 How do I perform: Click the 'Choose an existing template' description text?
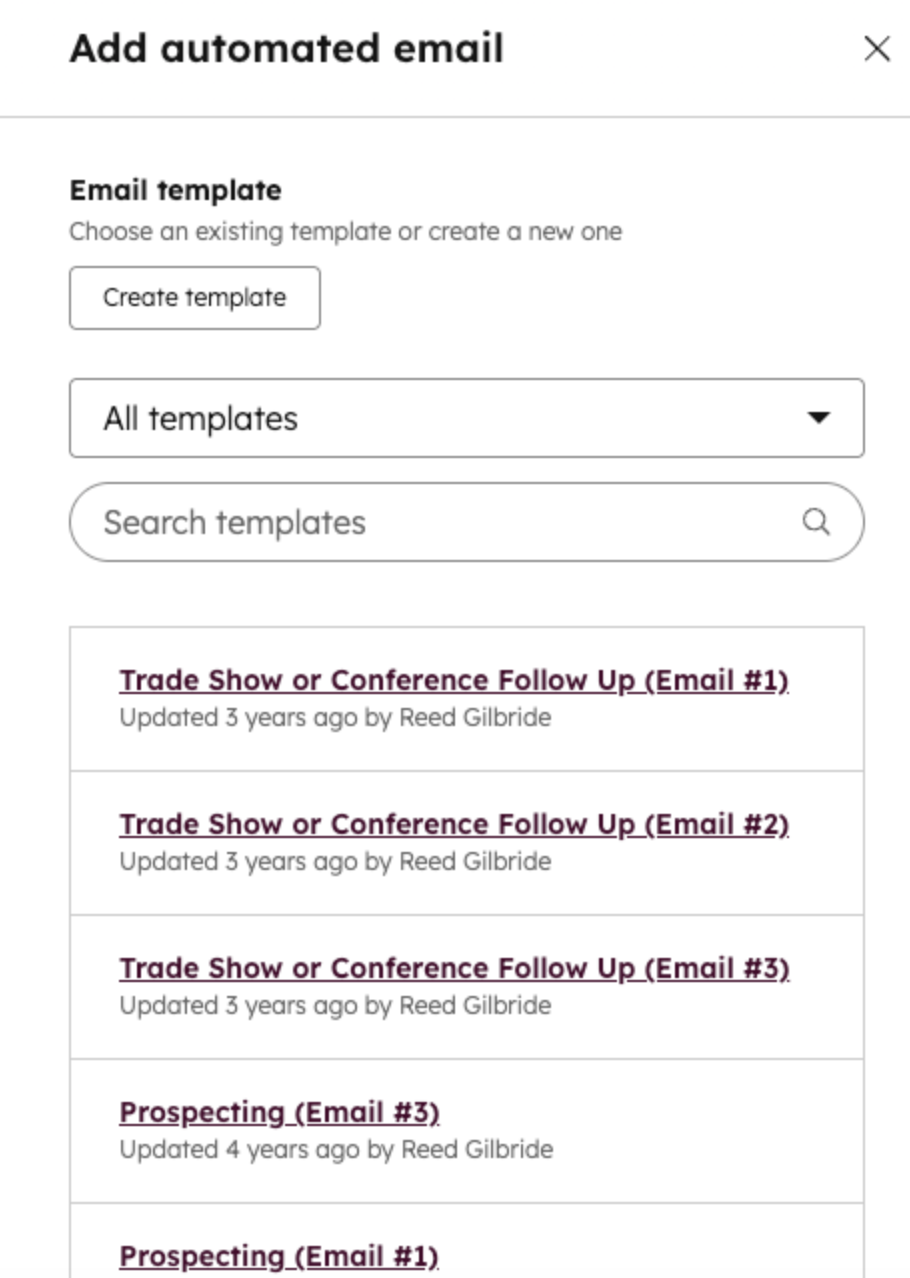345,232
